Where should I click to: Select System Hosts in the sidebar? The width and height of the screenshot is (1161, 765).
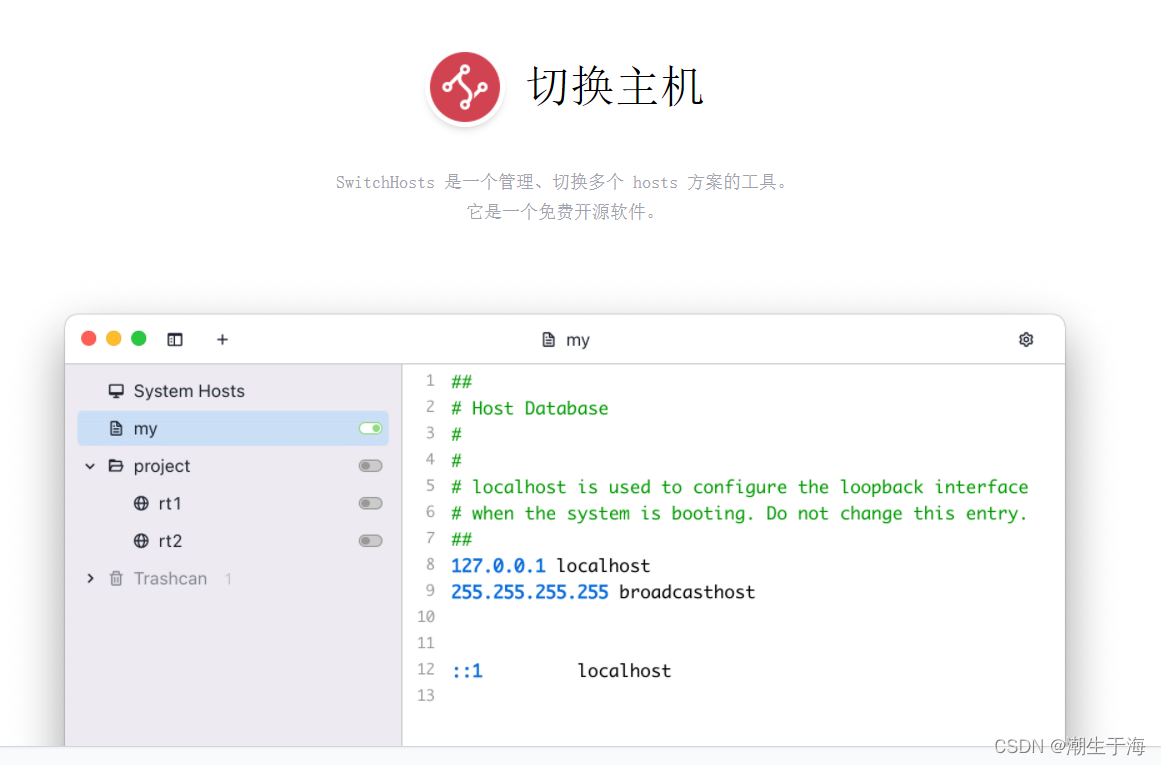[233, 391]
